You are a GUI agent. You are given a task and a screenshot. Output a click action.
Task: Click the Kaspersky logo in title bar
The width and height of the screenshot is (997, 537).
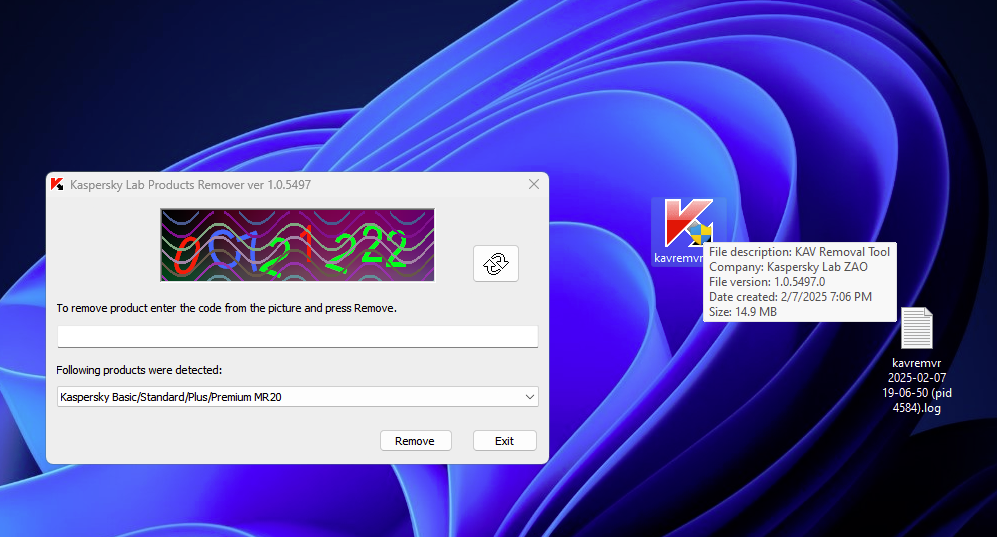57,184
